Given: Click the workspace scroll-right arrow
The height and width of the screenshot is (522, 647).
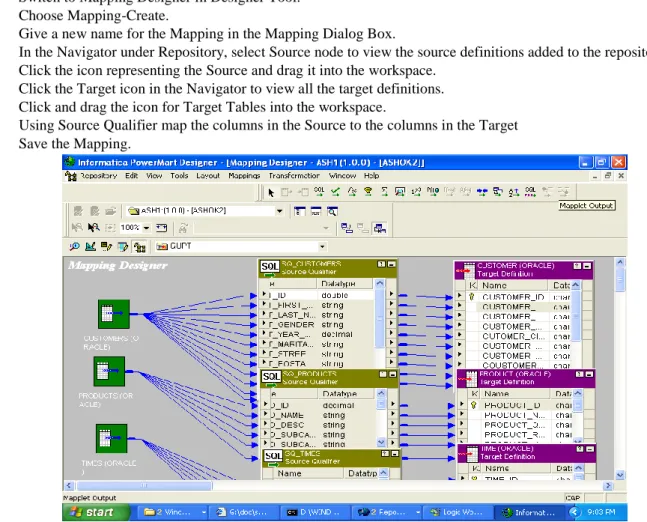Looking at the screenshot, I should pos(608,486).
